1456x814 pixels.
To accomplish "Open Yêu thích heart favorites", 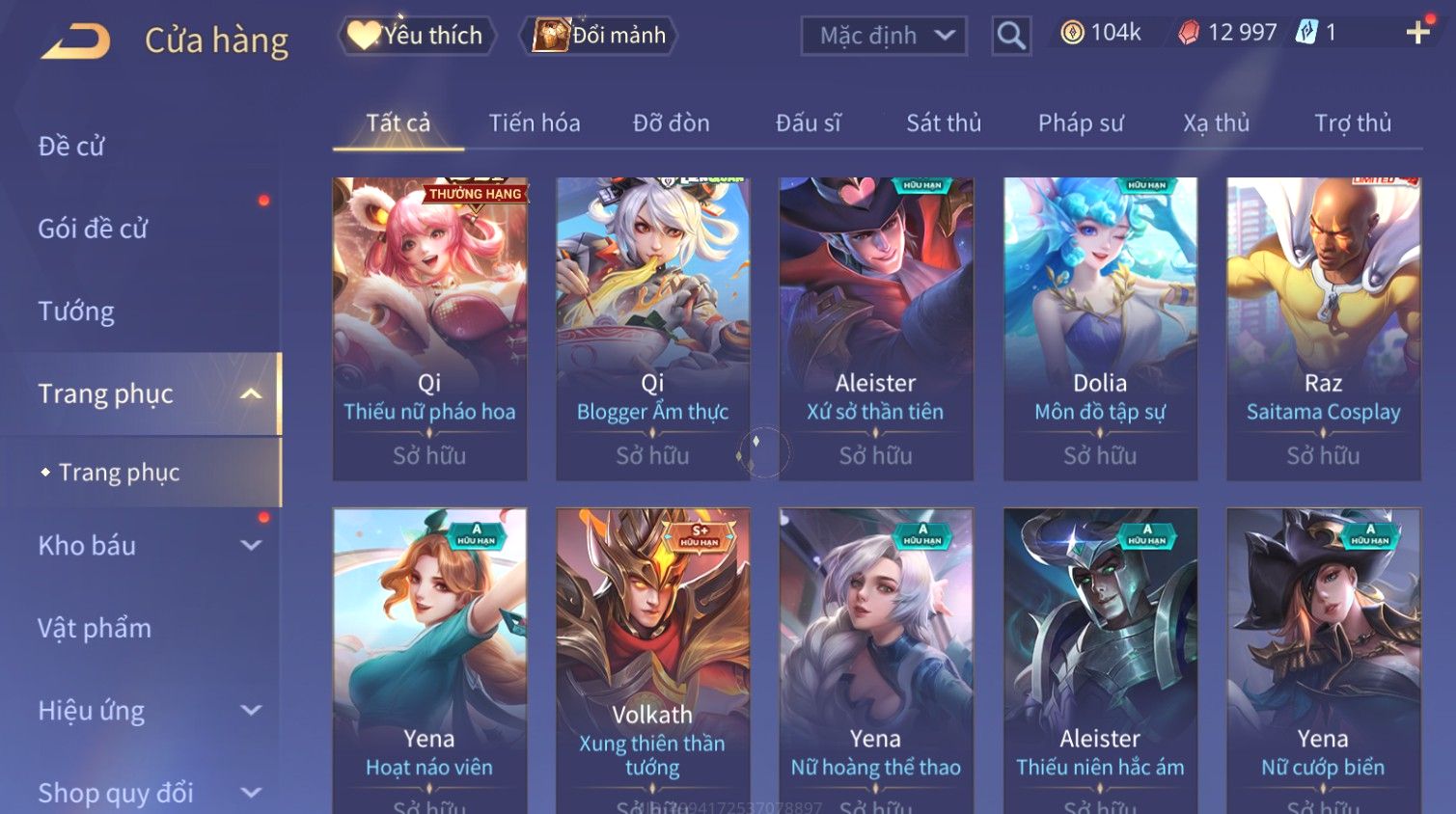I will coord(417,36).
